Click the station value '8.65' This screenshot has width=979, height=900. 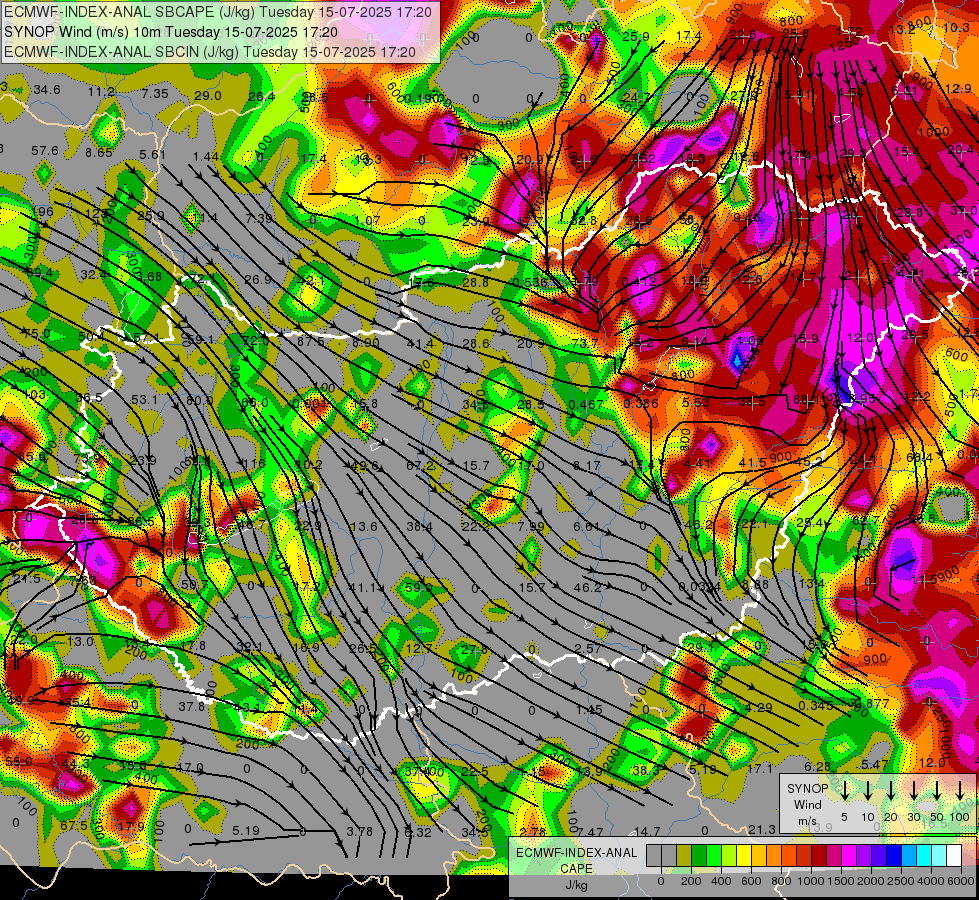click(x=99, y=152)
